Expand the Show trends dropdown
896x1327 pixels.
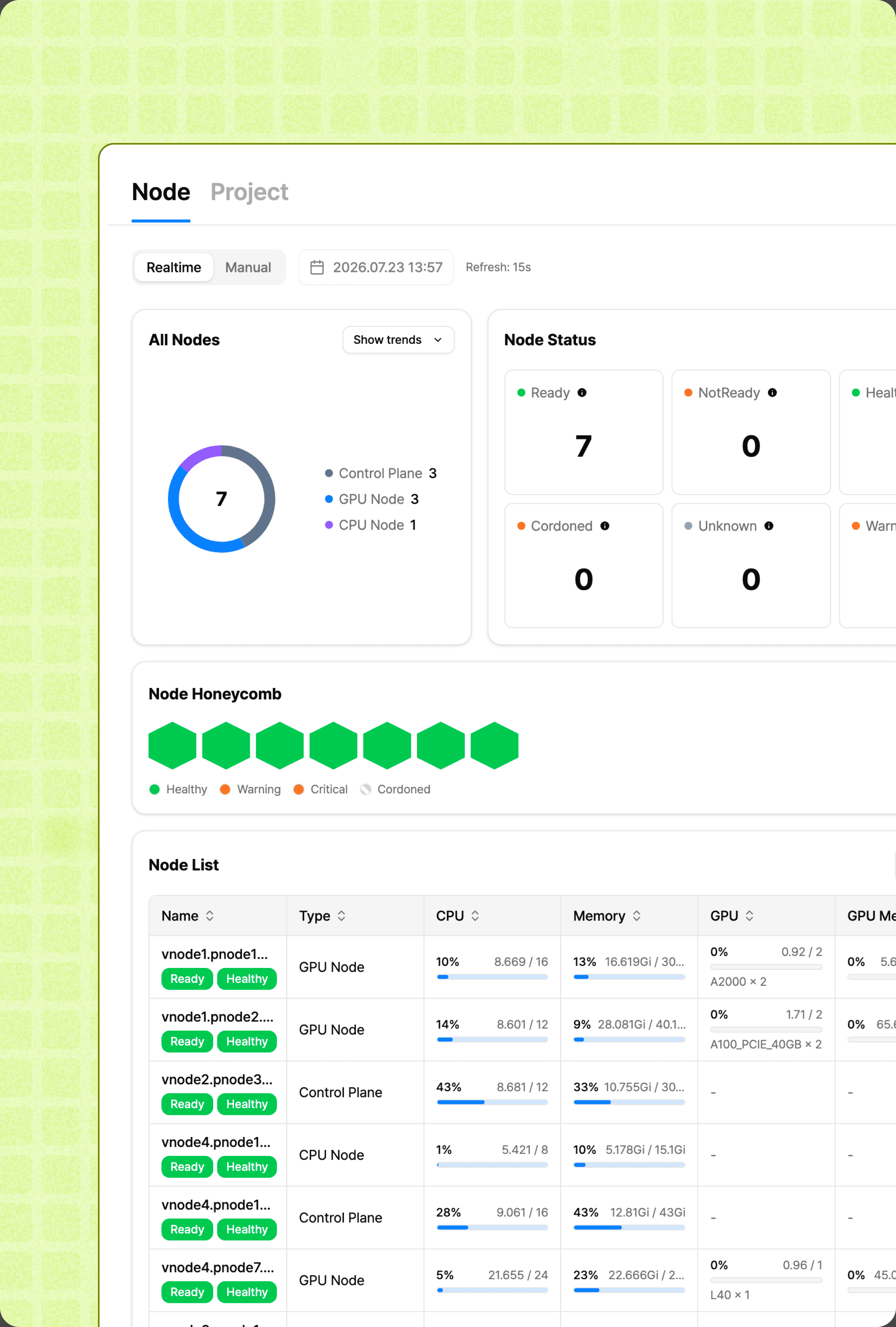(398, 340)
